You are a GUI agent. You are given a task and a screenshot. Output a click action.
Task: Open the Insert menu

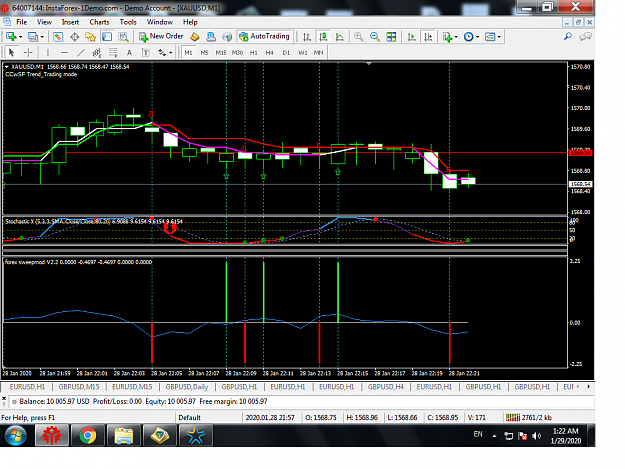click(x=70, y=22)
